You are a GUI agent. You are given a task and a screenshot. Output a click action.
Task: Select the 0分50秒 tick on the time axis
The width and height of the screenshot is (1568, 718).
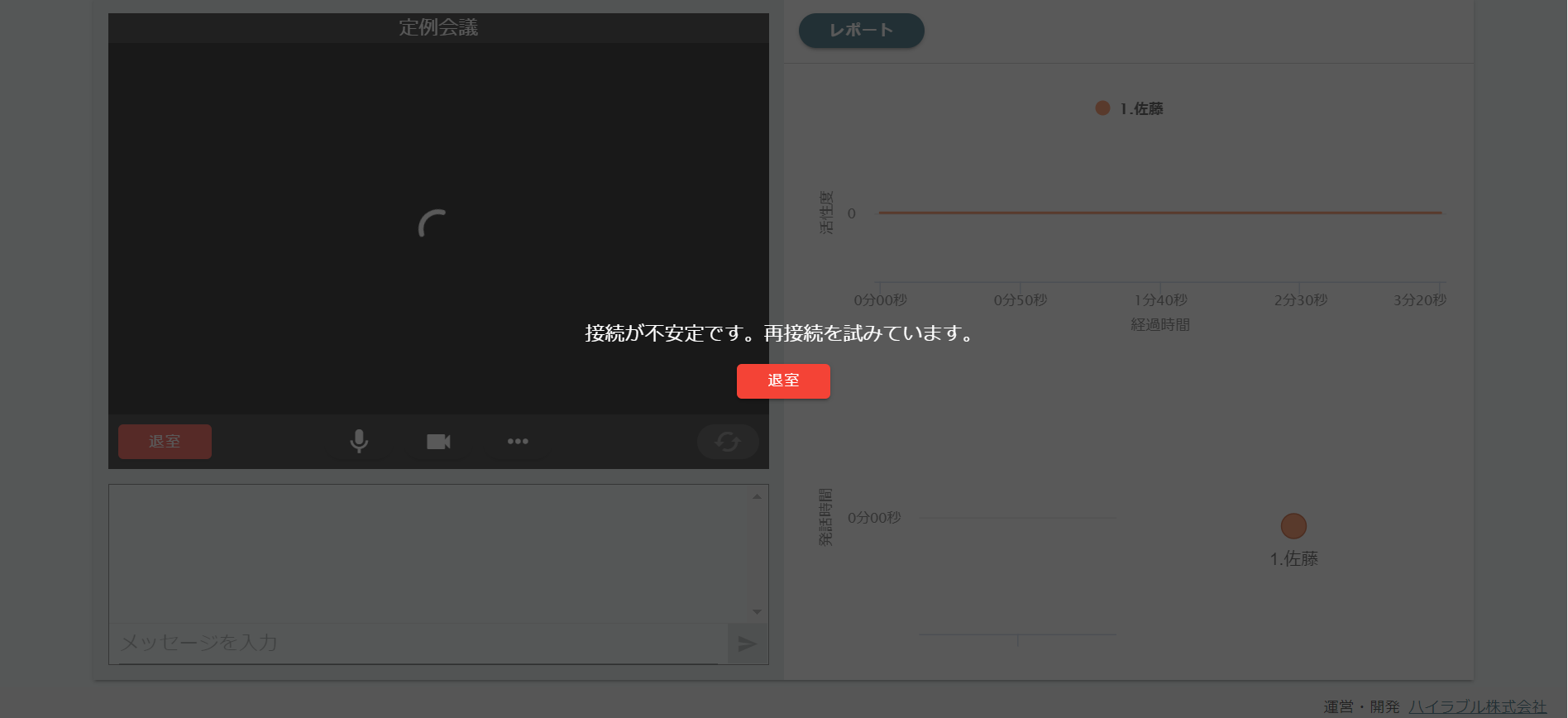(x=1021, y=299)
